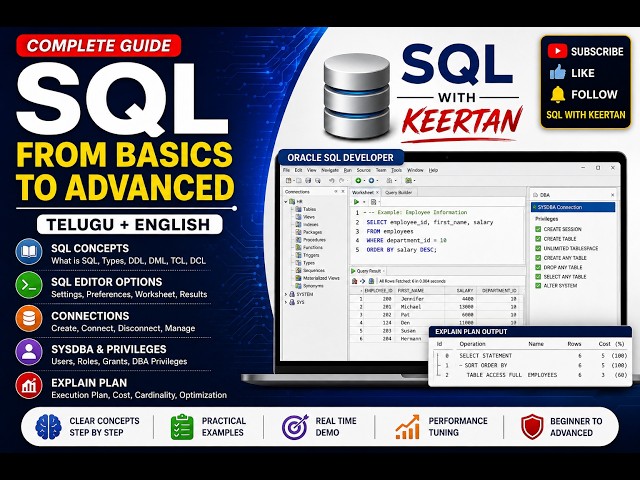The height and width of the screenshot is (480, 640).
Task: Select the SYSDBA Connection row in DBA panel
Action: (573, 207)
